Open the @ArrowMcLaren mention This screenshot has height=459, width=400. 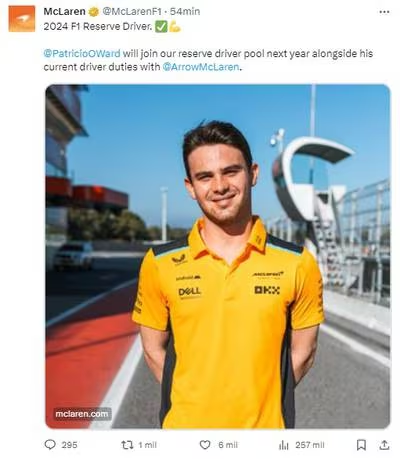point(201,67)
